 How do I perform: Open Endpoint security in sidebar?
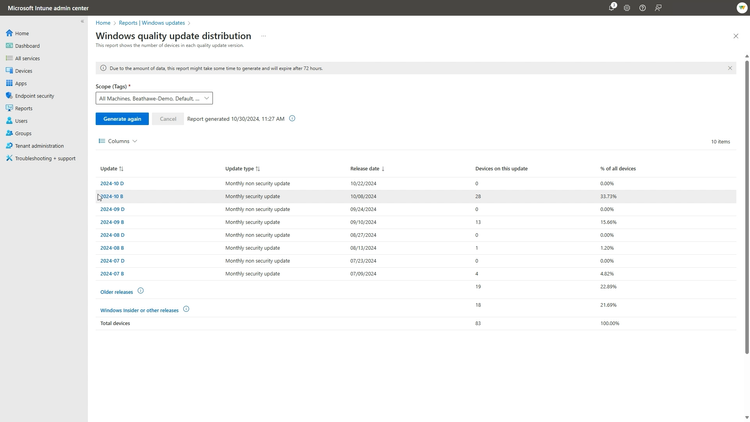tap(34, 96)
